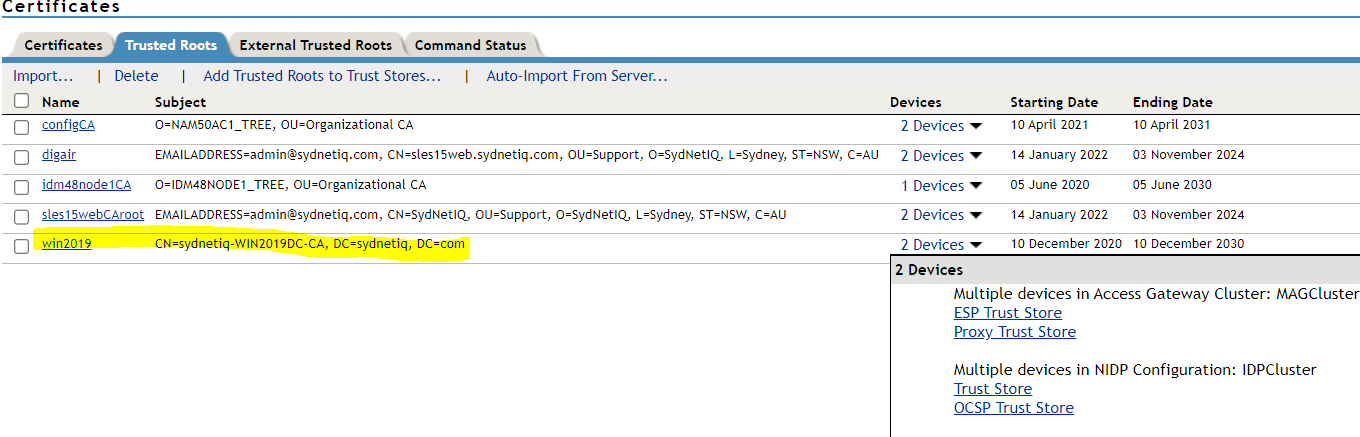Open the sles15webCAroot certificate link
This screenshot has width=1360, height=437.
tap(93, 214)
